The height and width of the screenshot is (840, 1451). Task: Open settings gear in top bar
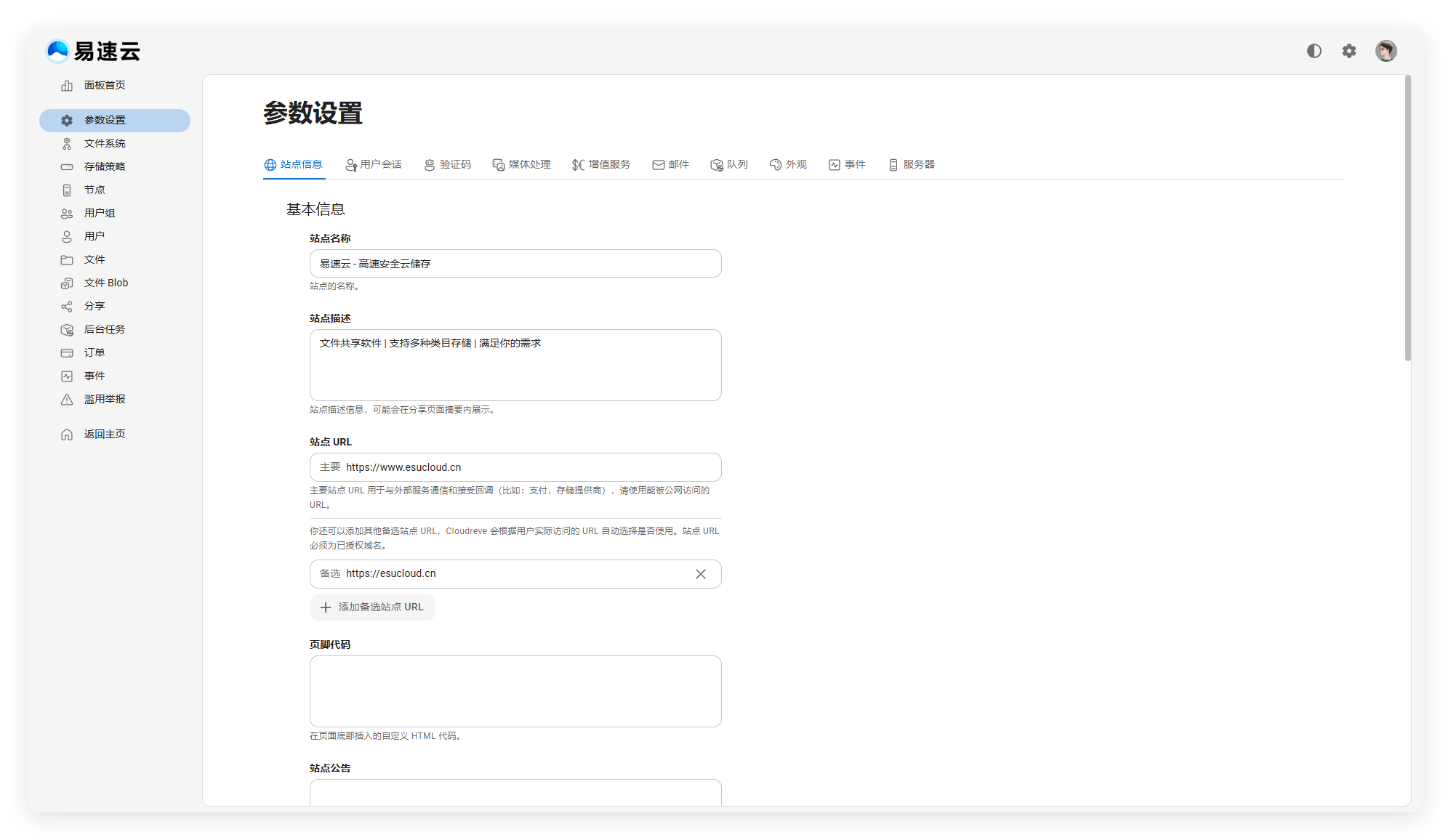point(1349,51)
